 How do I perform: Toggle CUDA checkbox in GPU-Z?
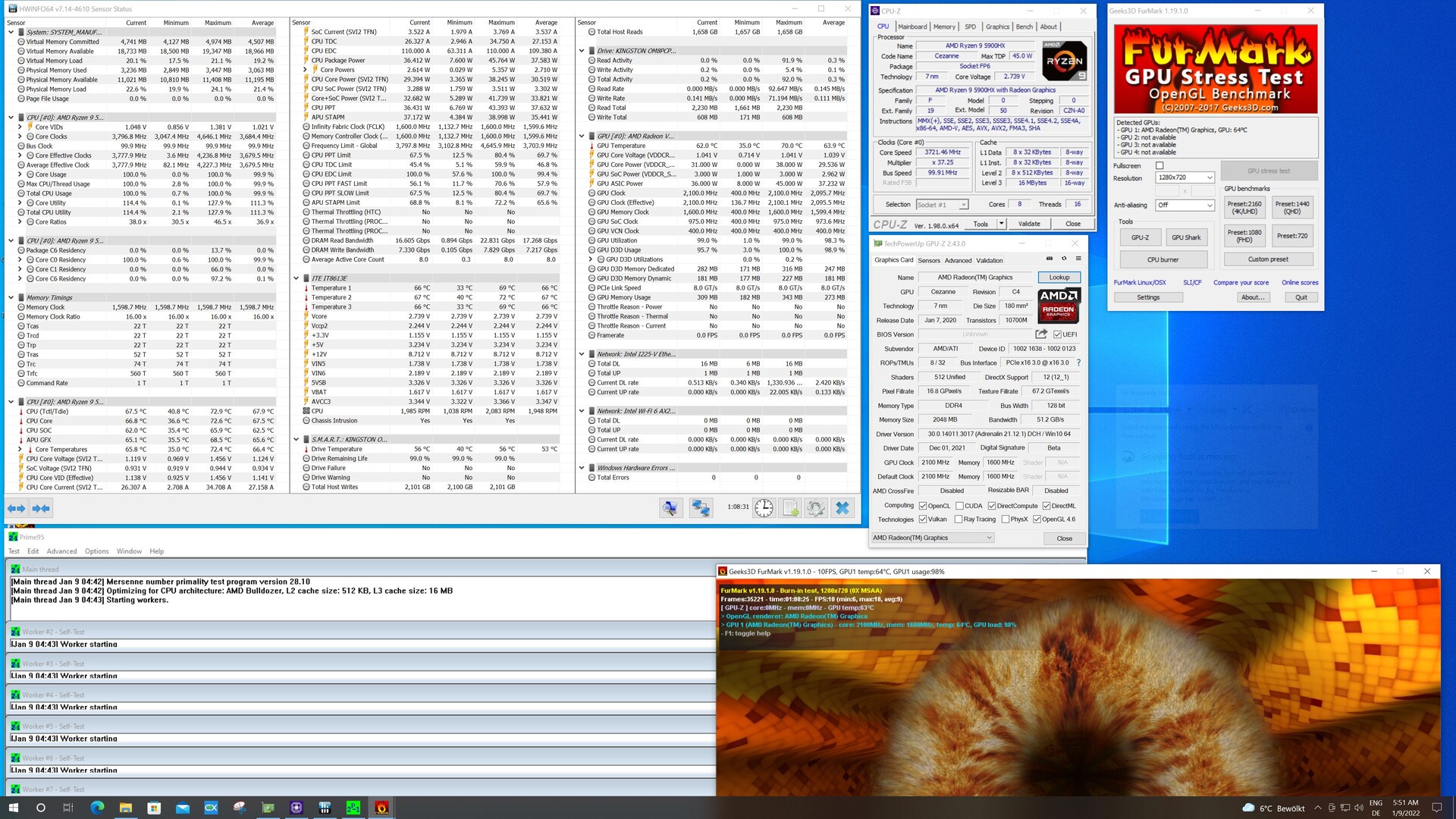[x=959, y=506]
